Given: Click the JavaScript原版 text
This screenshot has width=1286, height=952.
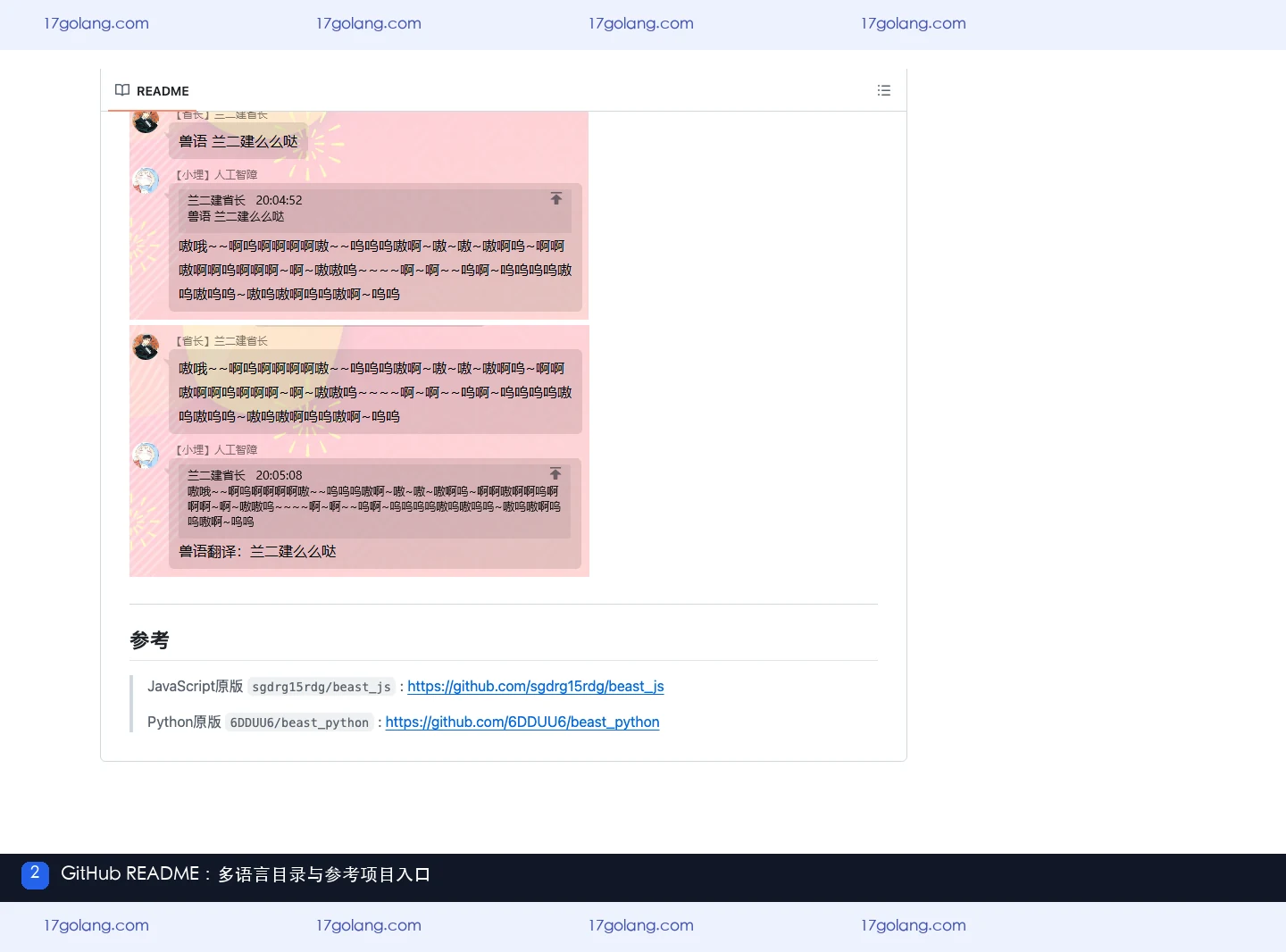Looking at the screenshot, I should (195, 686).
